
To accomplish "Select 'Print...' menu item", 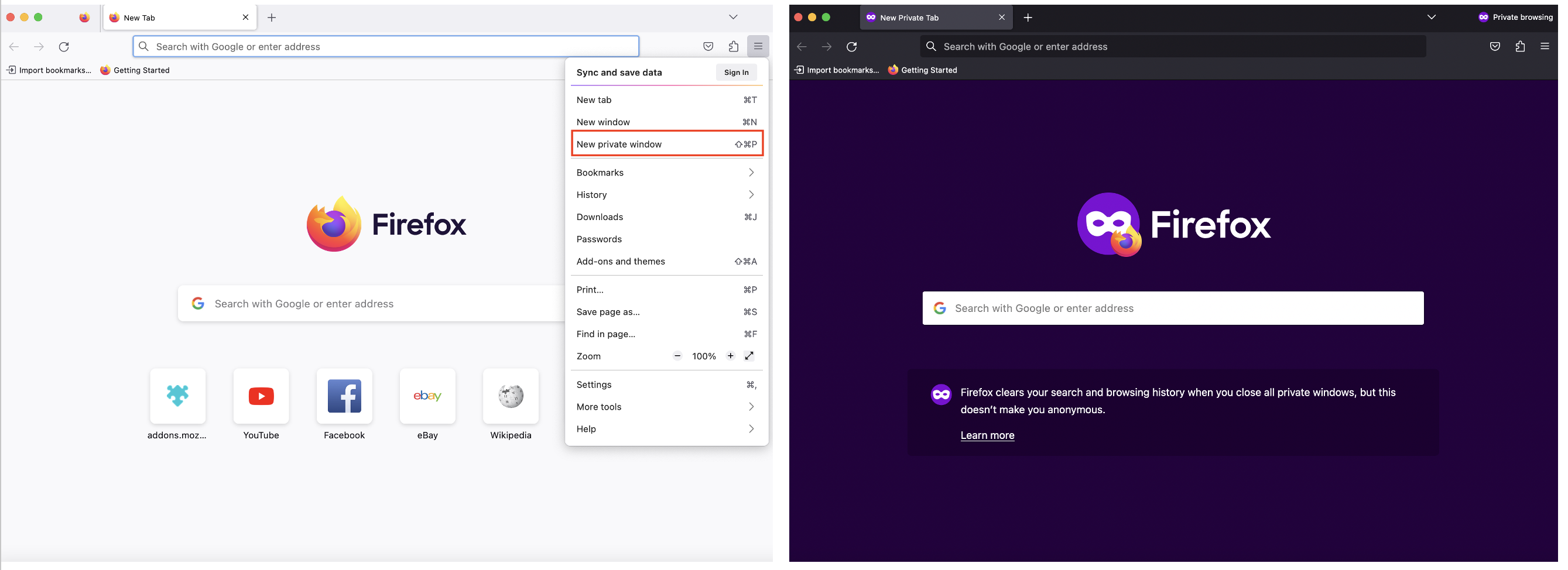I will [x=666, y=290].
